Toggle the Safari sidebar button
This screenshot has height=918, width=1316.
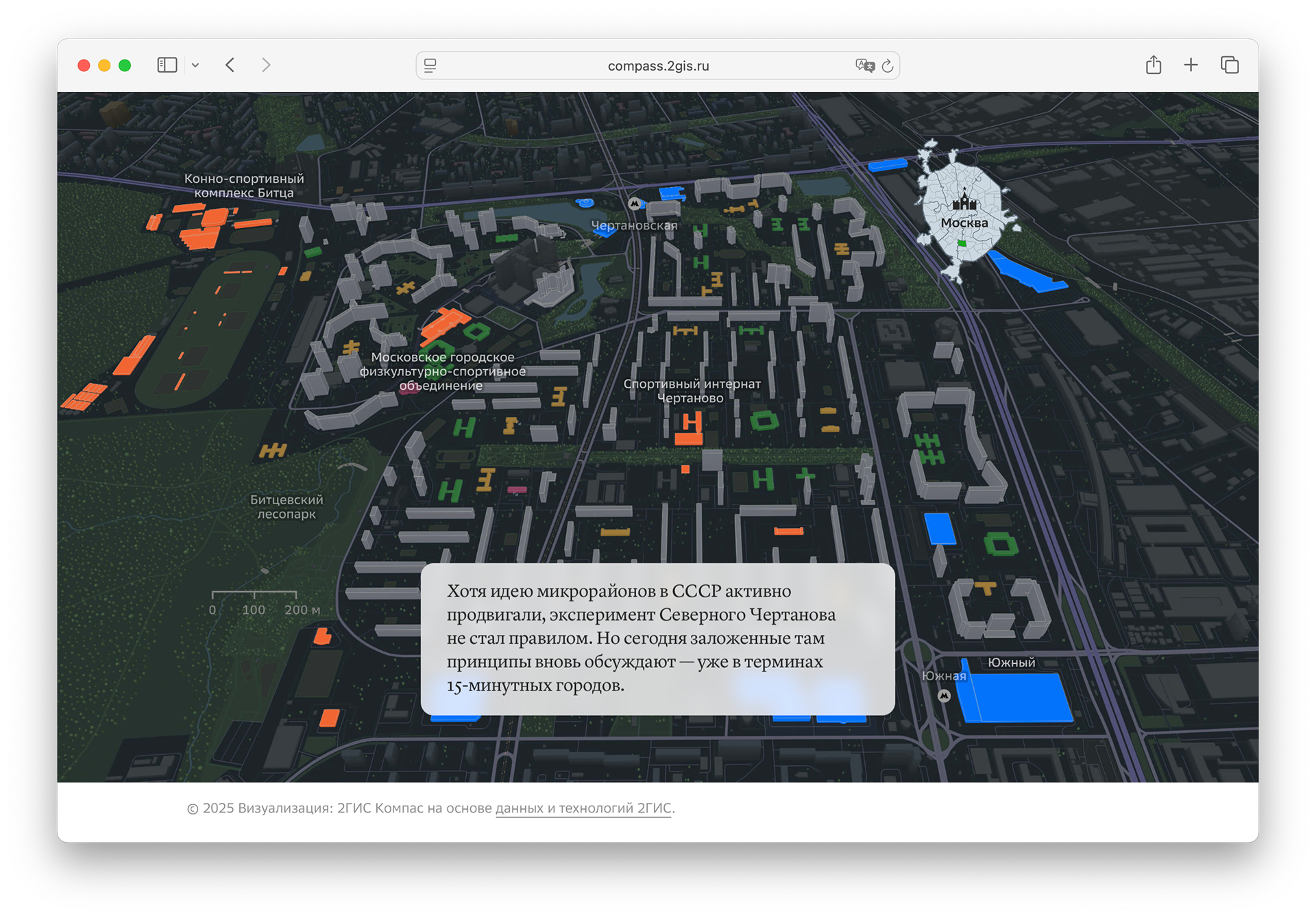(x=167, y=65)
